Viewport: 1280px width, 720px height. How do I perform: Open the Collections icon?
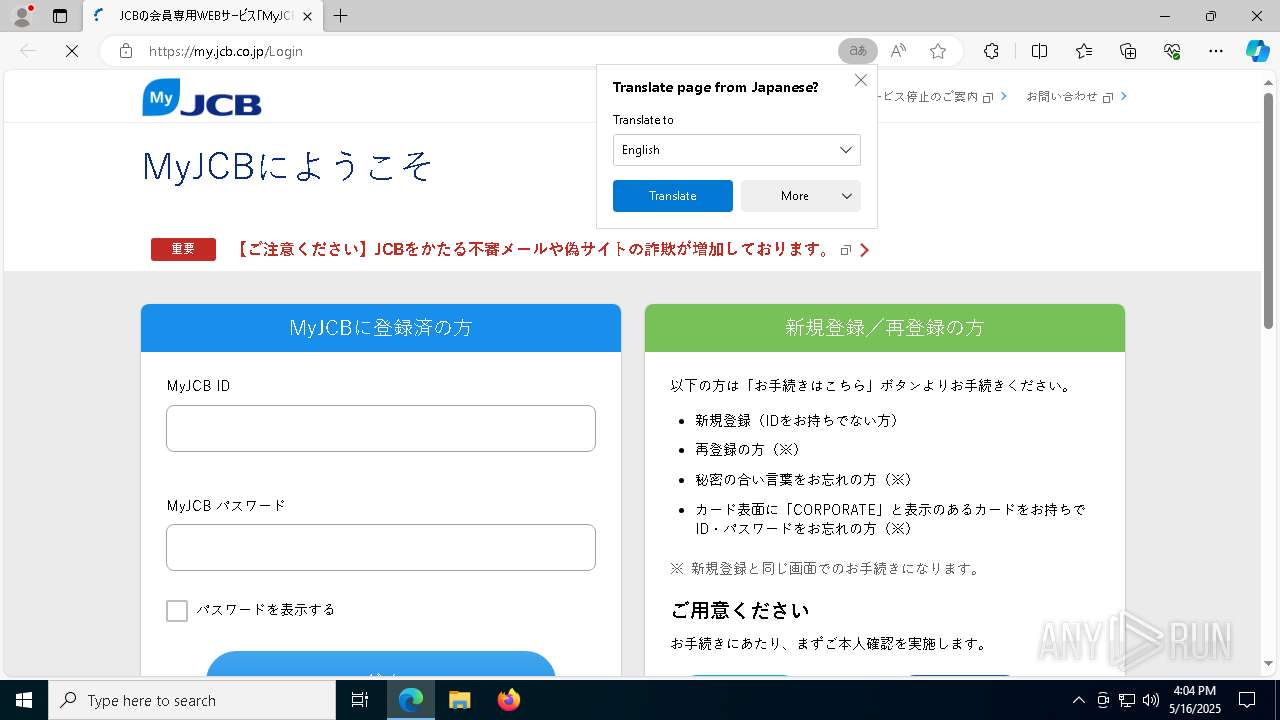[1128, 51]
